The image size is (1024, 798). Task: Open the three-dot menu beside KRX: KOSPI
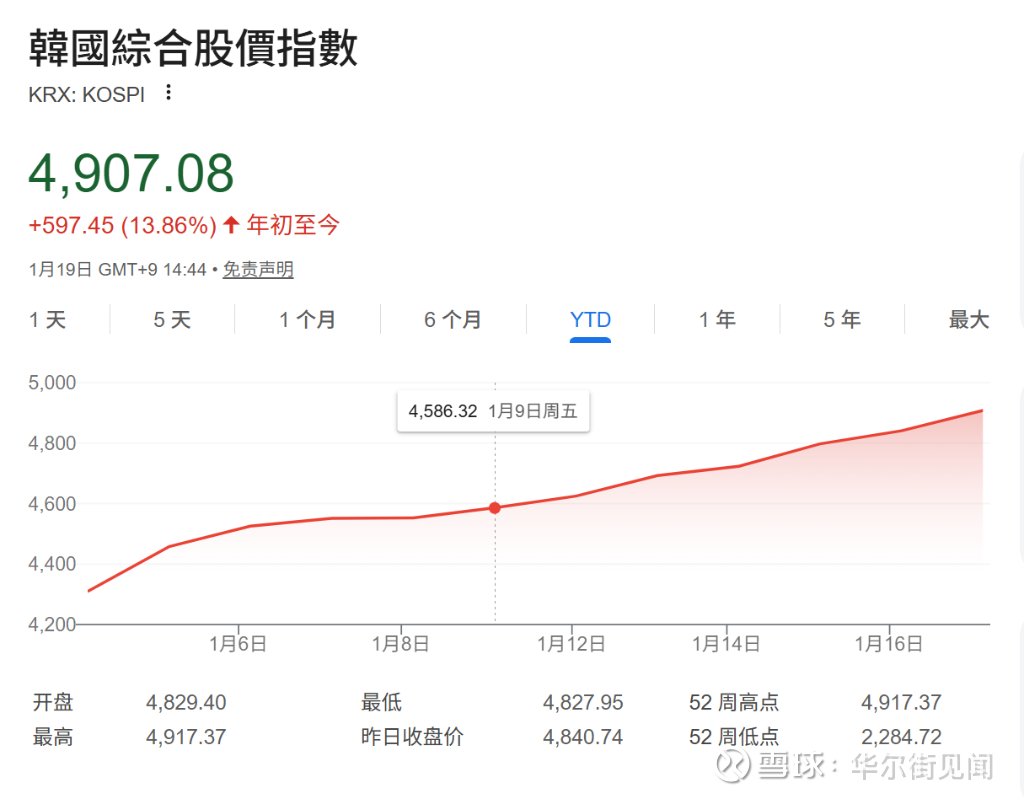pos(168,91)
